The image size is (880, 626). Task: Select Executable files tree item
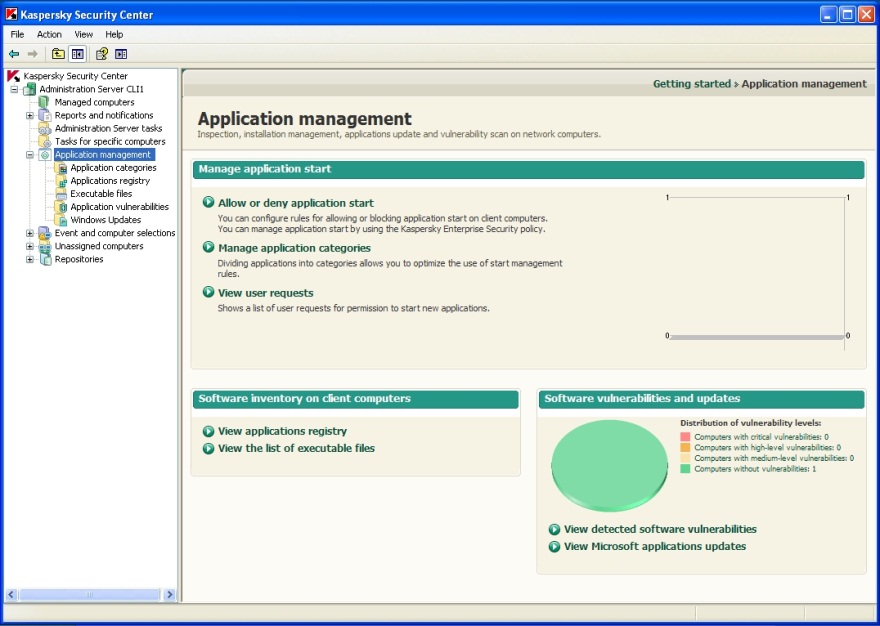[101, 194]
